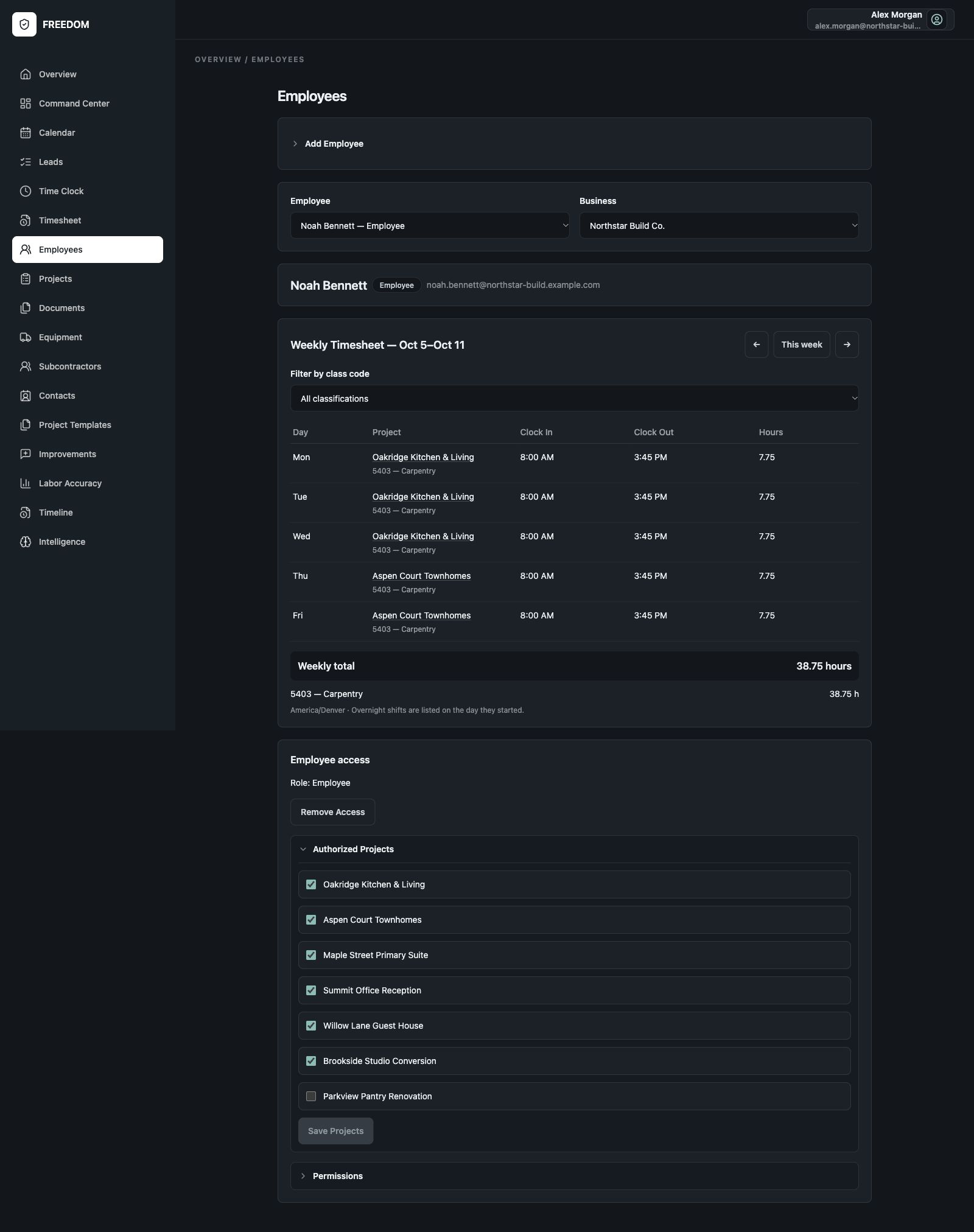Screen dimensions: 974x1232
Task: Click the Command Center grid icon
Action: (x=26, y=103)
